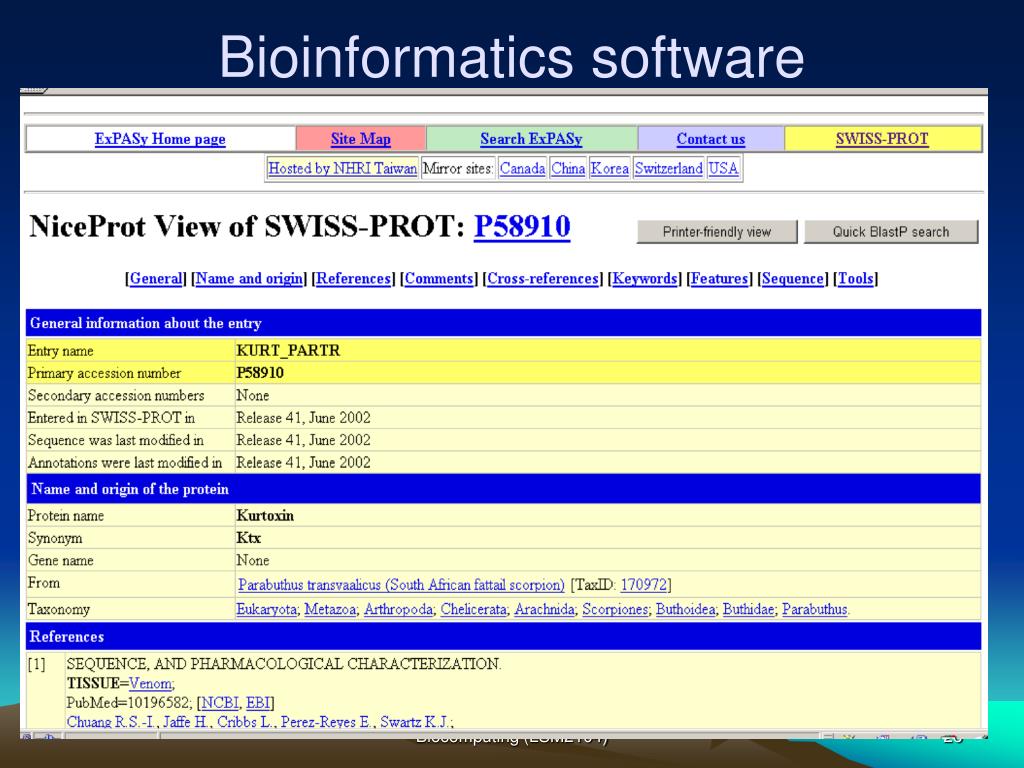
Task: Switch to the USA mirror site
Action: [x=724, y=168]
